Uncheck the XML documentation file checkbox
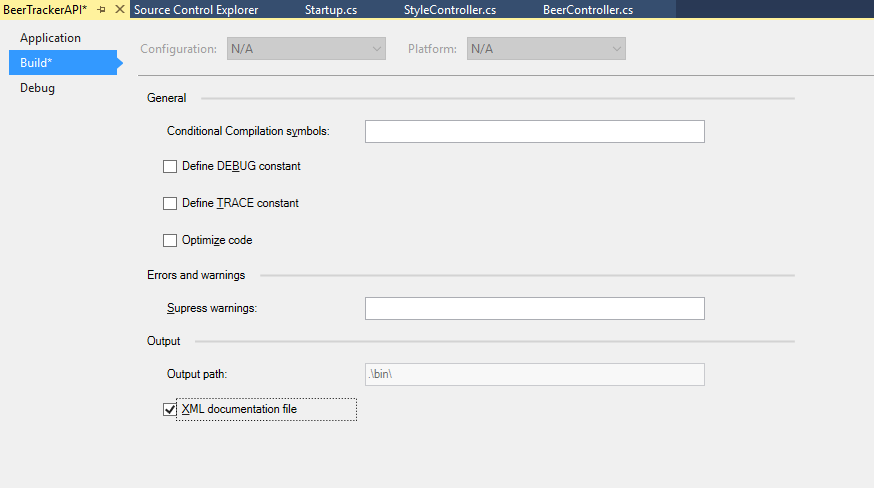874x488 pixels. (x=170, y=410)
